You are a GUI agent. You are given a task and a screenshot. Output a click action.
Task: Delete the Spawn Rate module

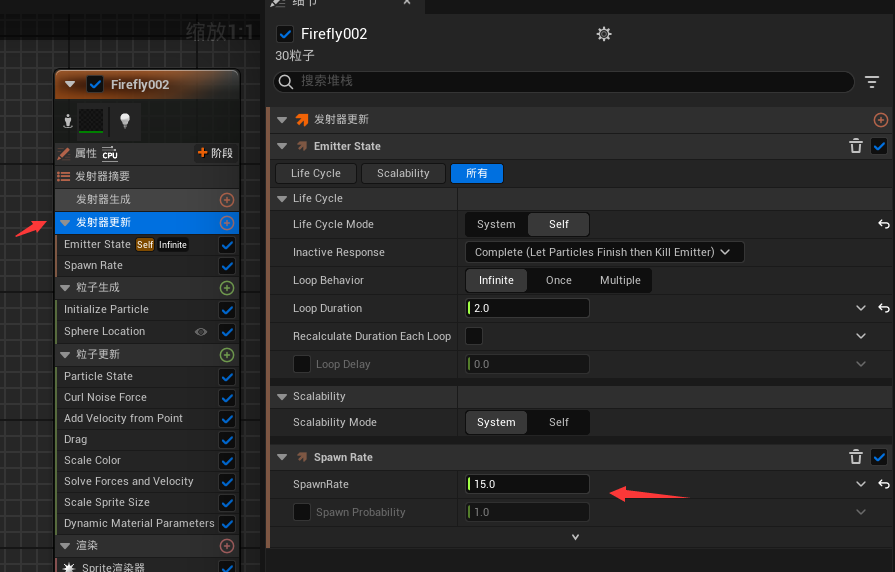pos(856,457)
